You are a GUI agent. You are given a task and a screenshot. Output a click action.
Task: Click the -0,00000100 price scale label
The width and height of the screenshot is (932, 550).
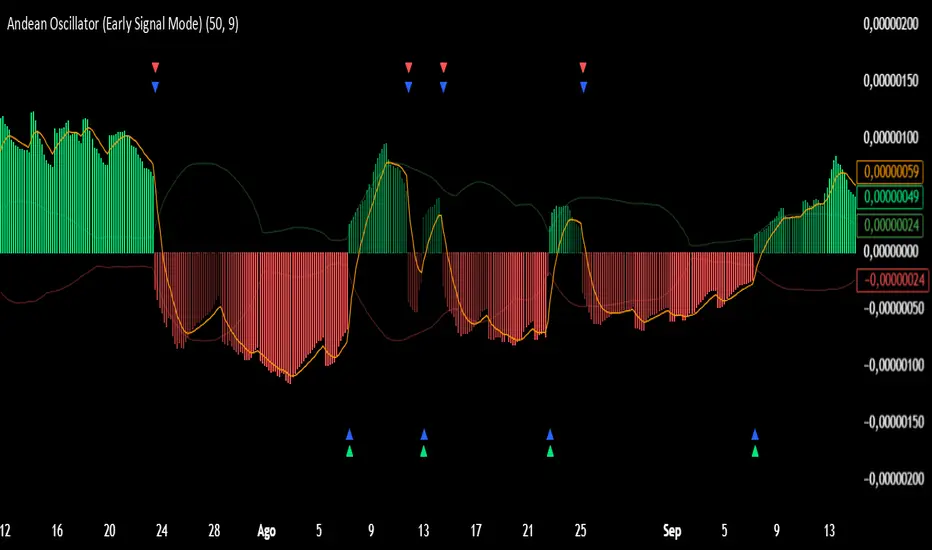[x=893, y=365]
